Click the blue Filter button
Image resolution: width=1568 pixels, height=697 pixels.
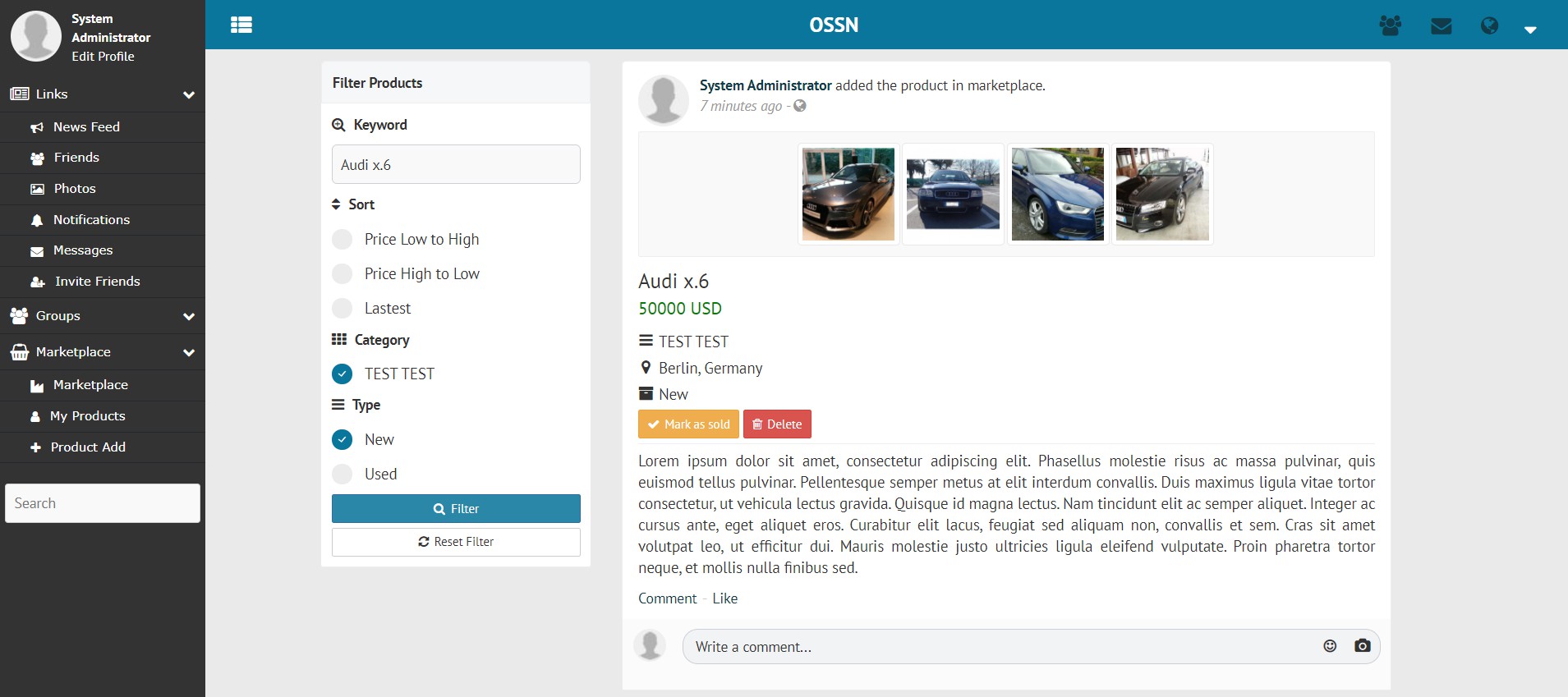tap(456, 509)
